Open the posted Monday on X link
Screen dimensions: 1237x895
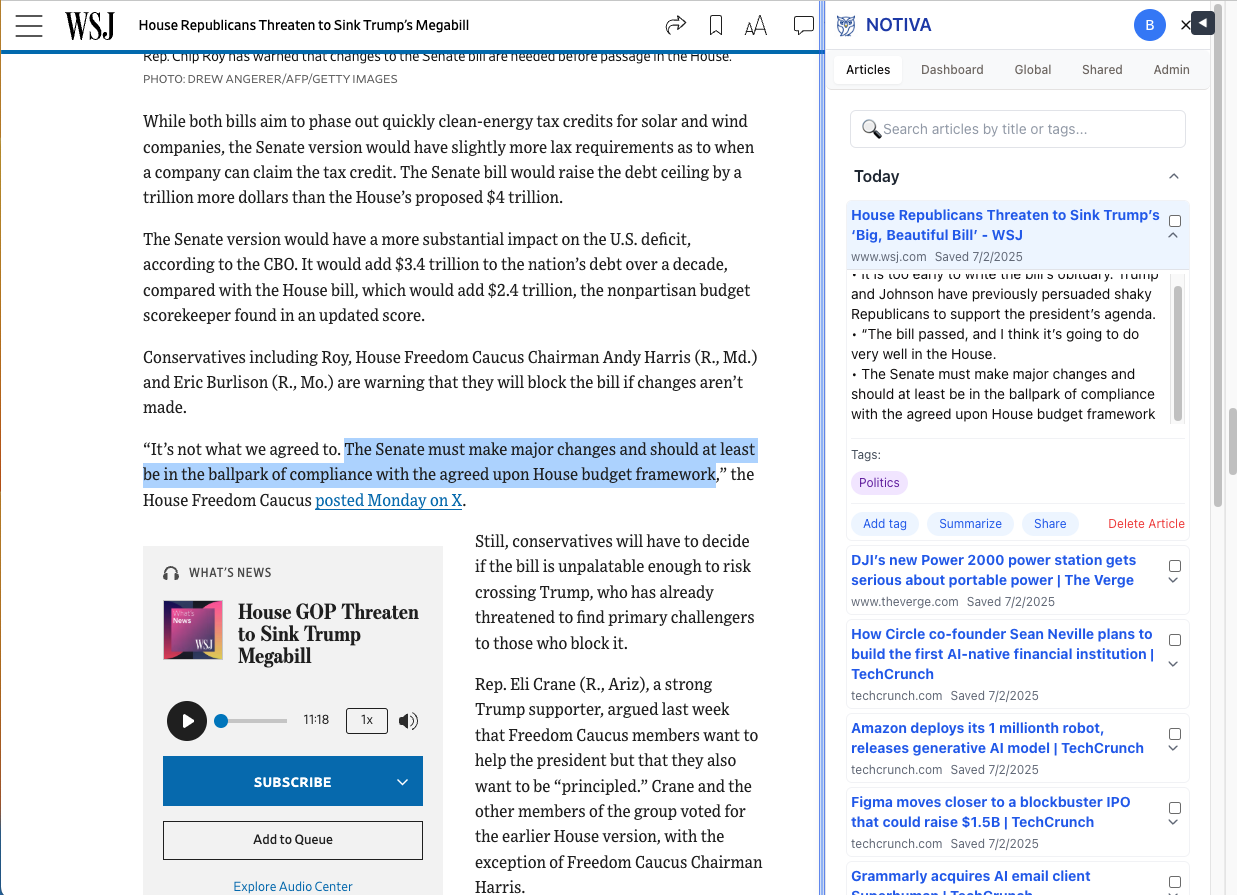pyautogui.click(x=389, y=500)
